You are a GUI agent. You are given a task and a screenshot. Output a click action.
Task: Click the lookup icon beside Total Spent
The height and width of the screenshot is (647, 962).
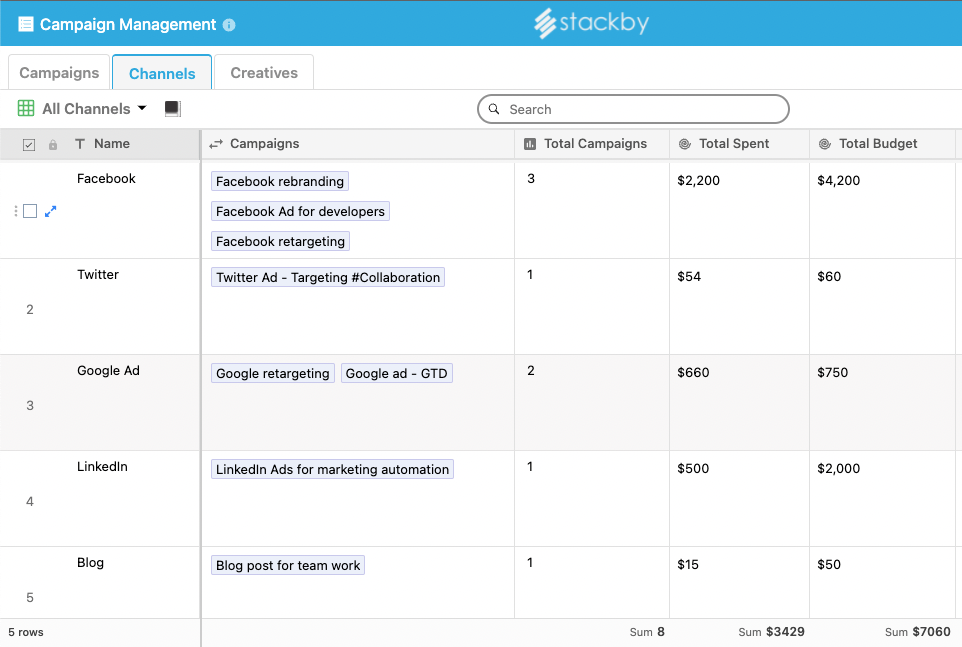(x=685, y=144)
